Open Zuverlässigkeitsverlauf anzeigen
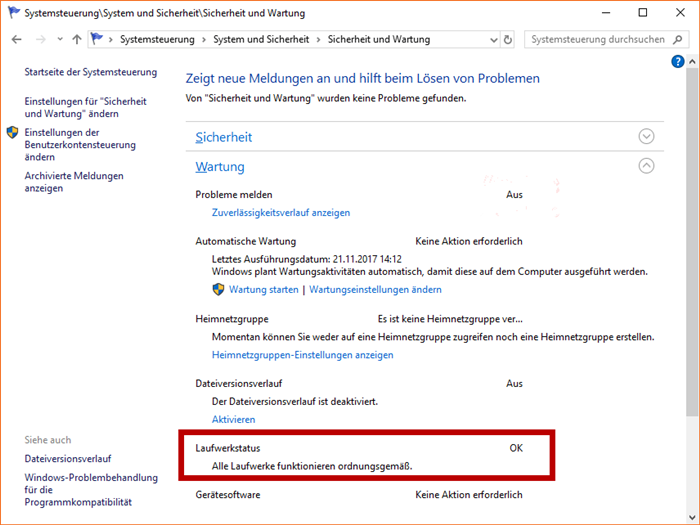The height and width of the screenshot is (525, 700). click(281, 212)
